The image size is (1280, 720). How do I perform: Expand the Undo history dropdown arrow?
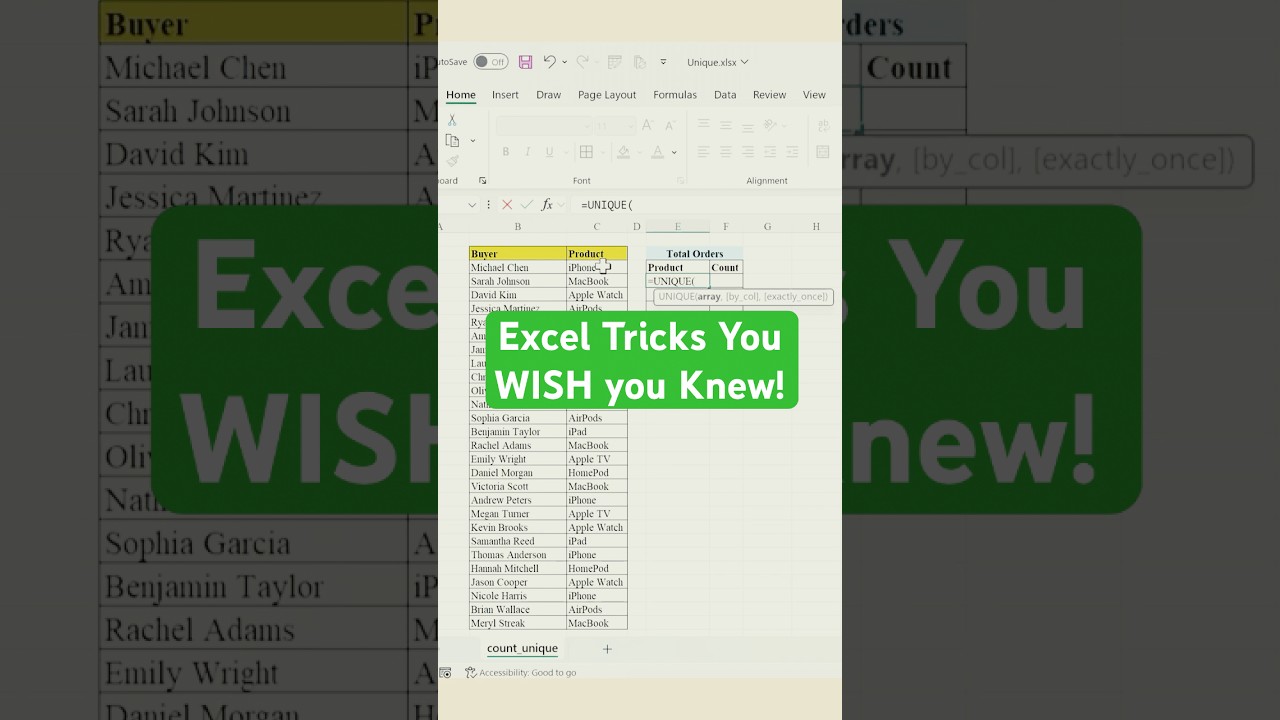pyautogui.click(x=564, y=62)
